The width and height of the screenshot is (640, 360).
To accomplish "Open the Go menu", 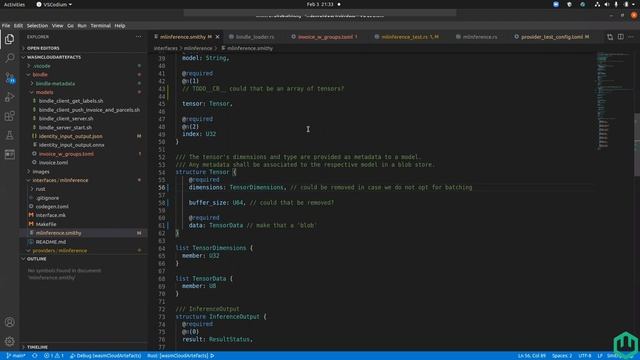I will tap(70, 26).
